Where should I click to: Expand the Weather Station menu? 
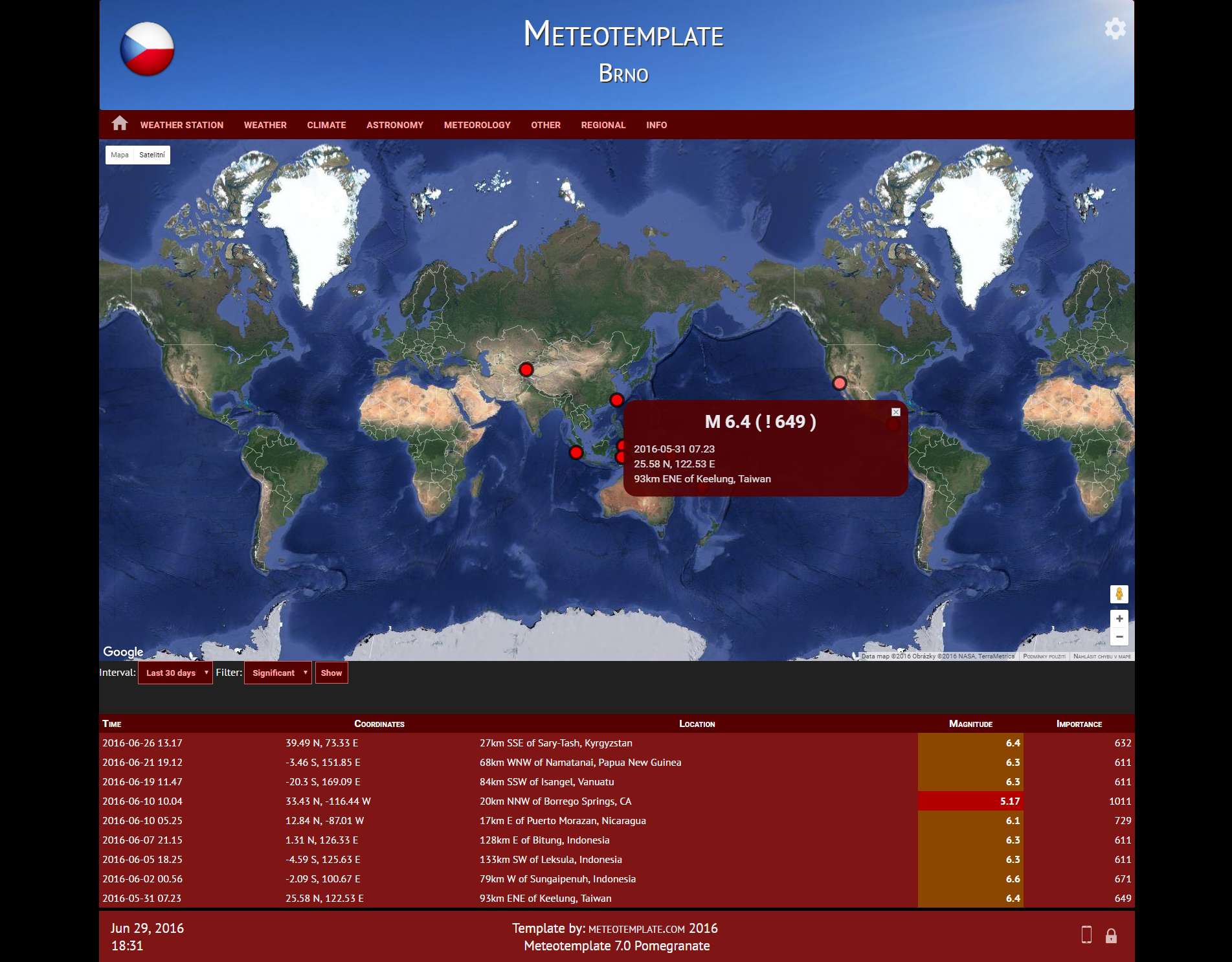pos(181,124)
